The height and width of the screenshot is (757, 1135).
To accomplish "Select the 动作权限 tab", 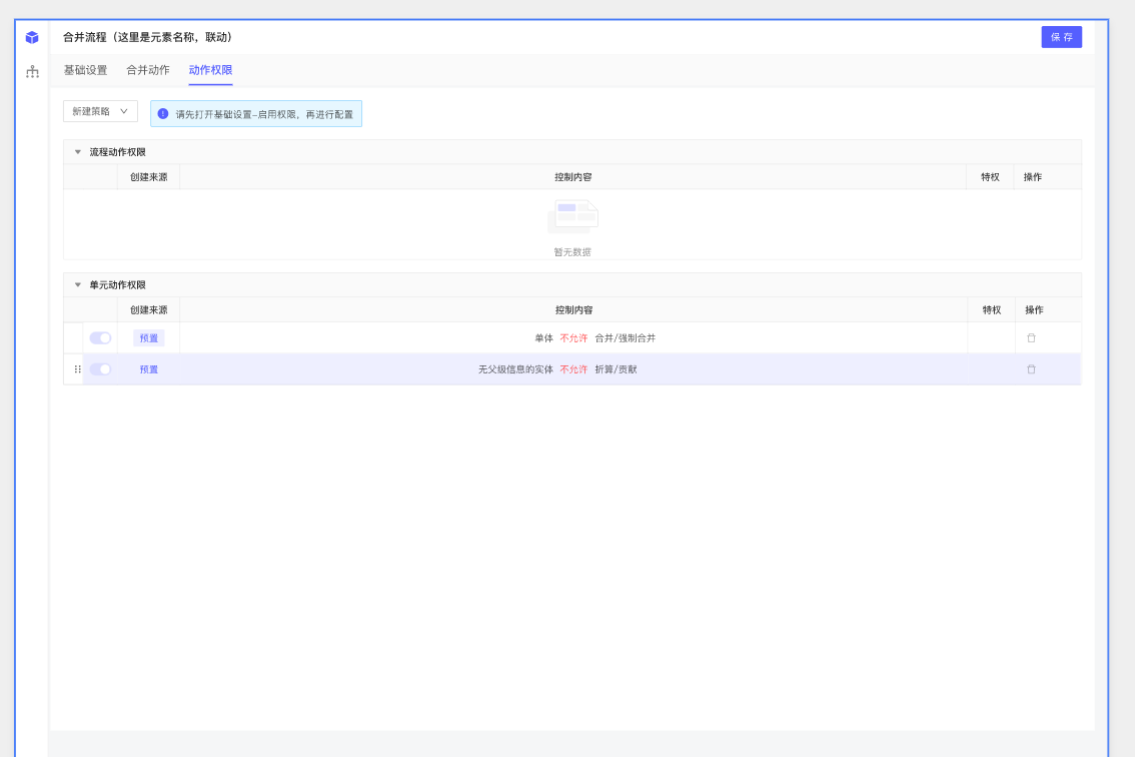I will [x=210, y=70].
